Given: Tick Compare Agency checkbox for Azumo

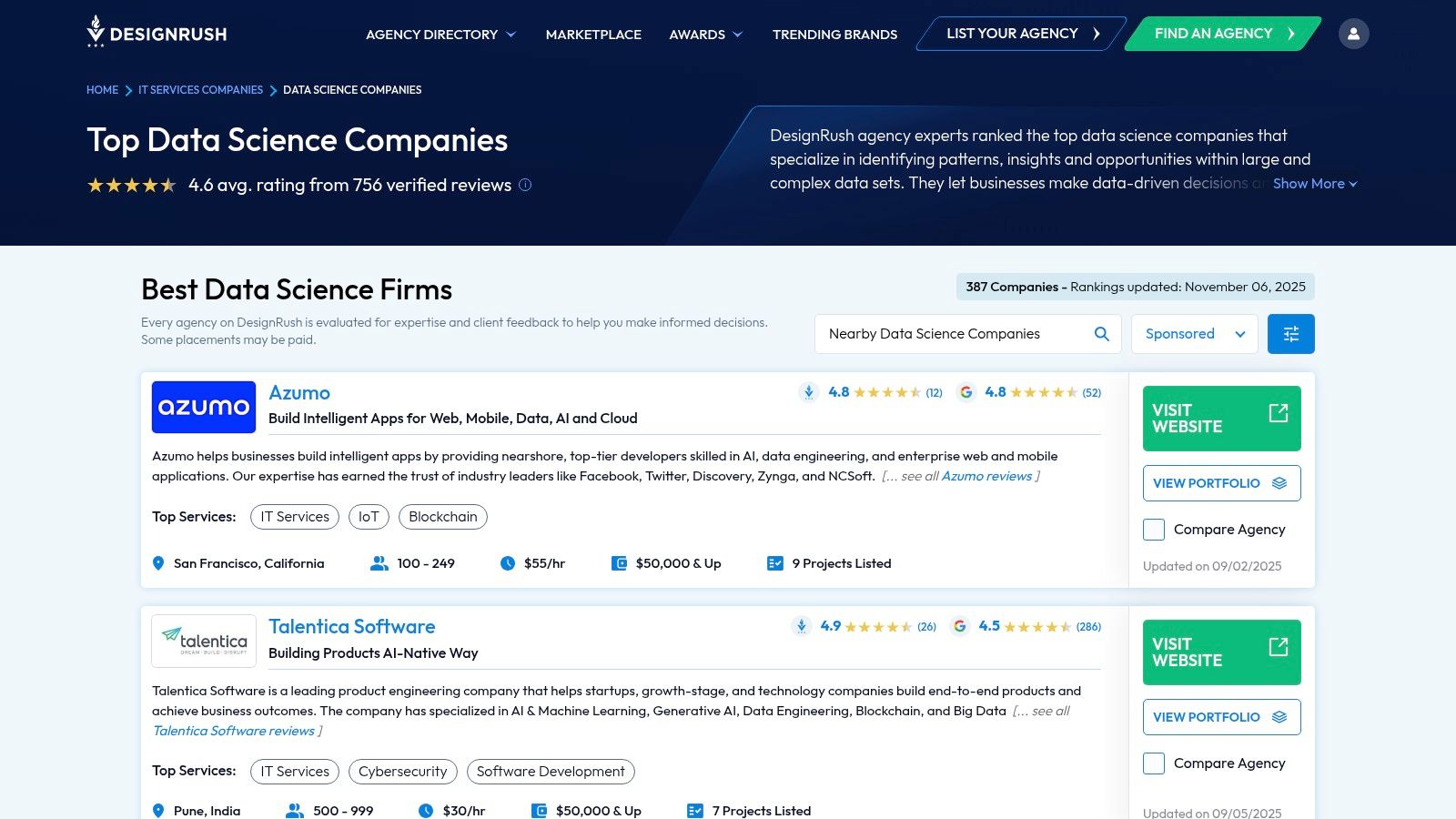Looking at the screenshot, I should click(x=1154, y=530).
